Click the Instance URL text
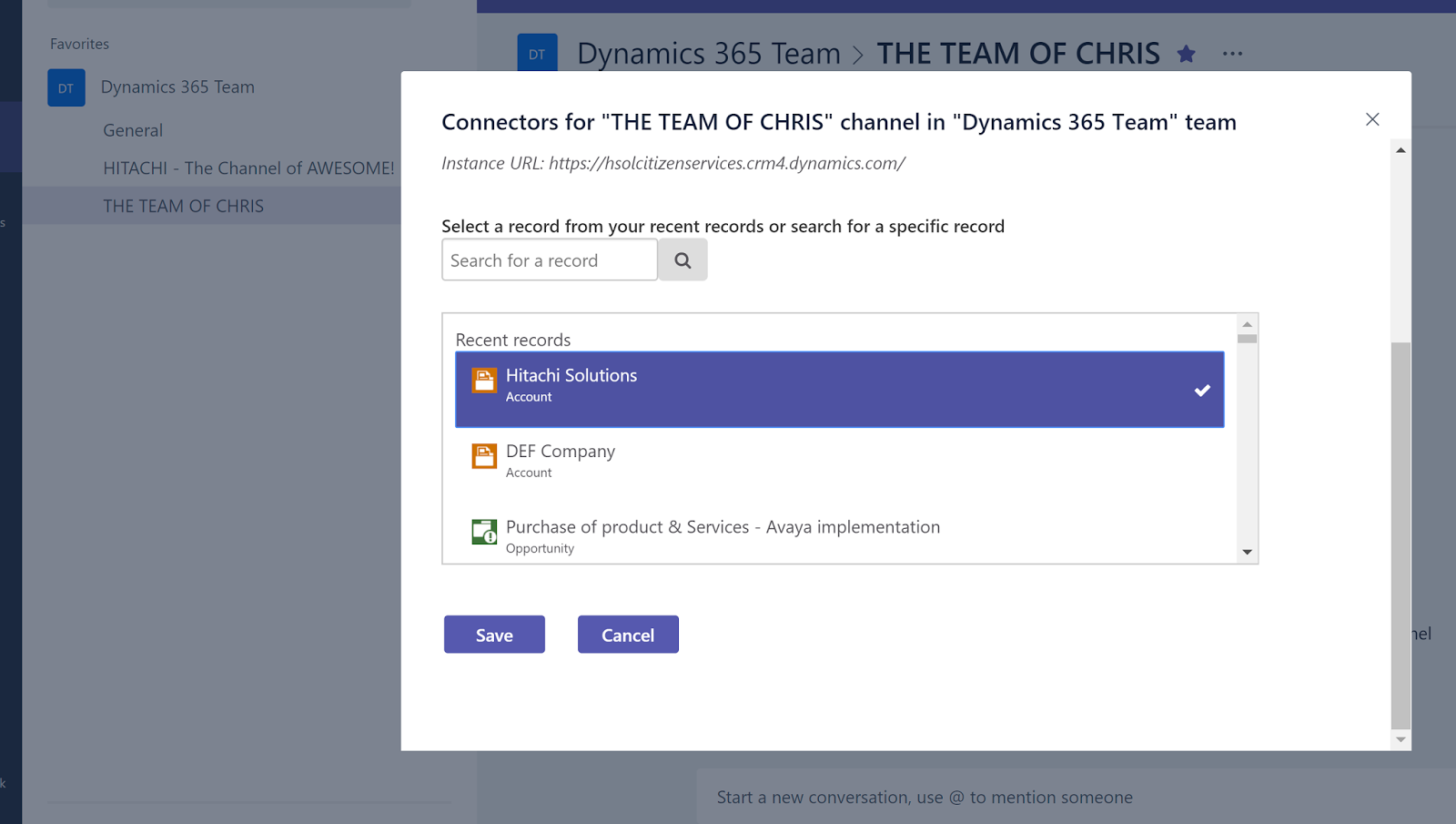 coord(673,163)
